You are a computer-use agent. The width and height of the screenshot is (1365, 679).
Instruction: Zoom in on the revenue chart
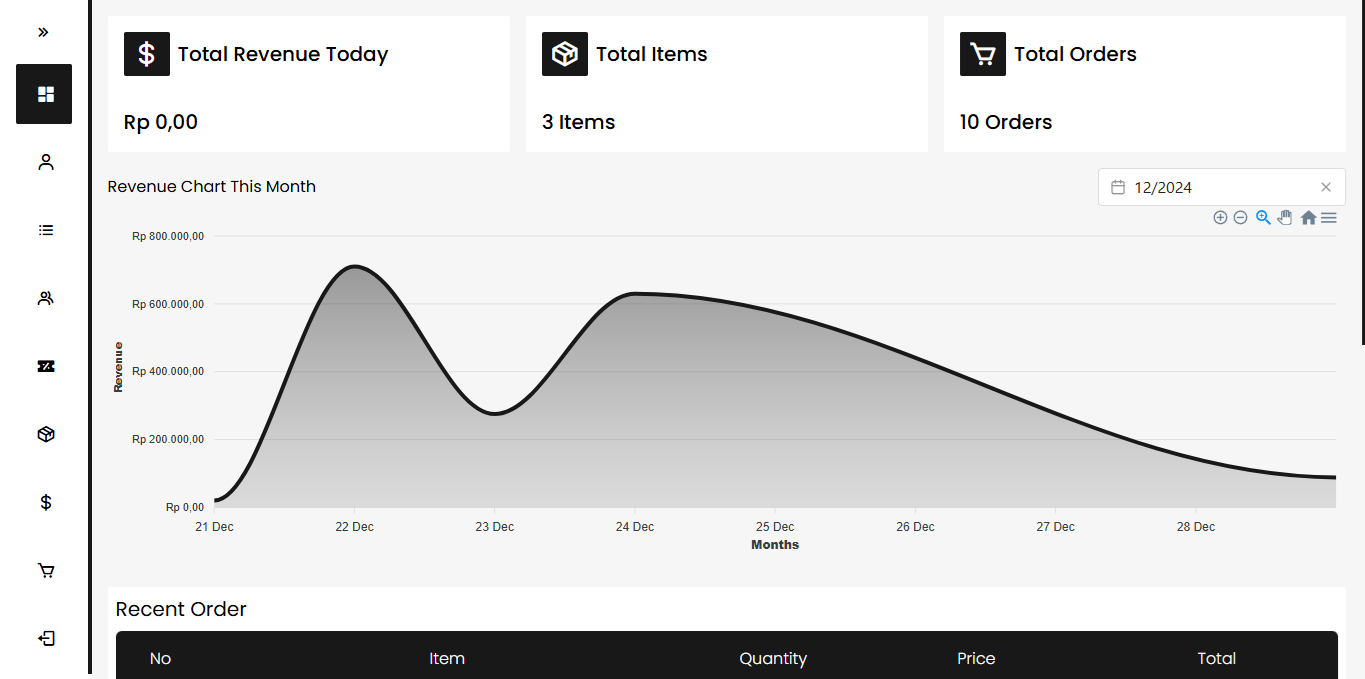(1220, 217)
